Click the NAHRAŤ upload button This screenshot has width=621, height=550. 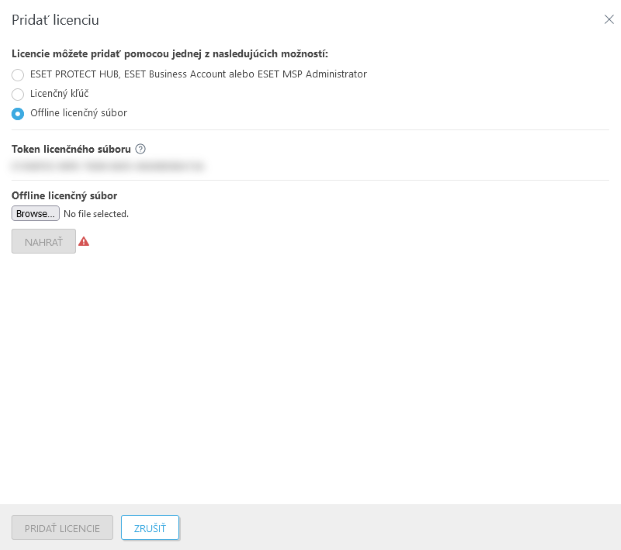(x=44, y=242)
